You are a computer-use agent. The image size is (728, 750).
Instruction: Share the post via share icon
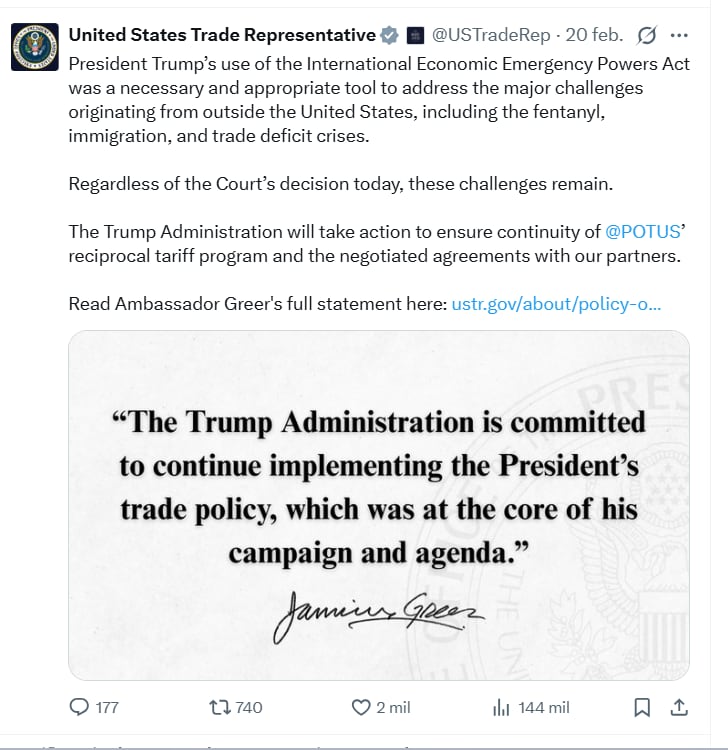678,707
